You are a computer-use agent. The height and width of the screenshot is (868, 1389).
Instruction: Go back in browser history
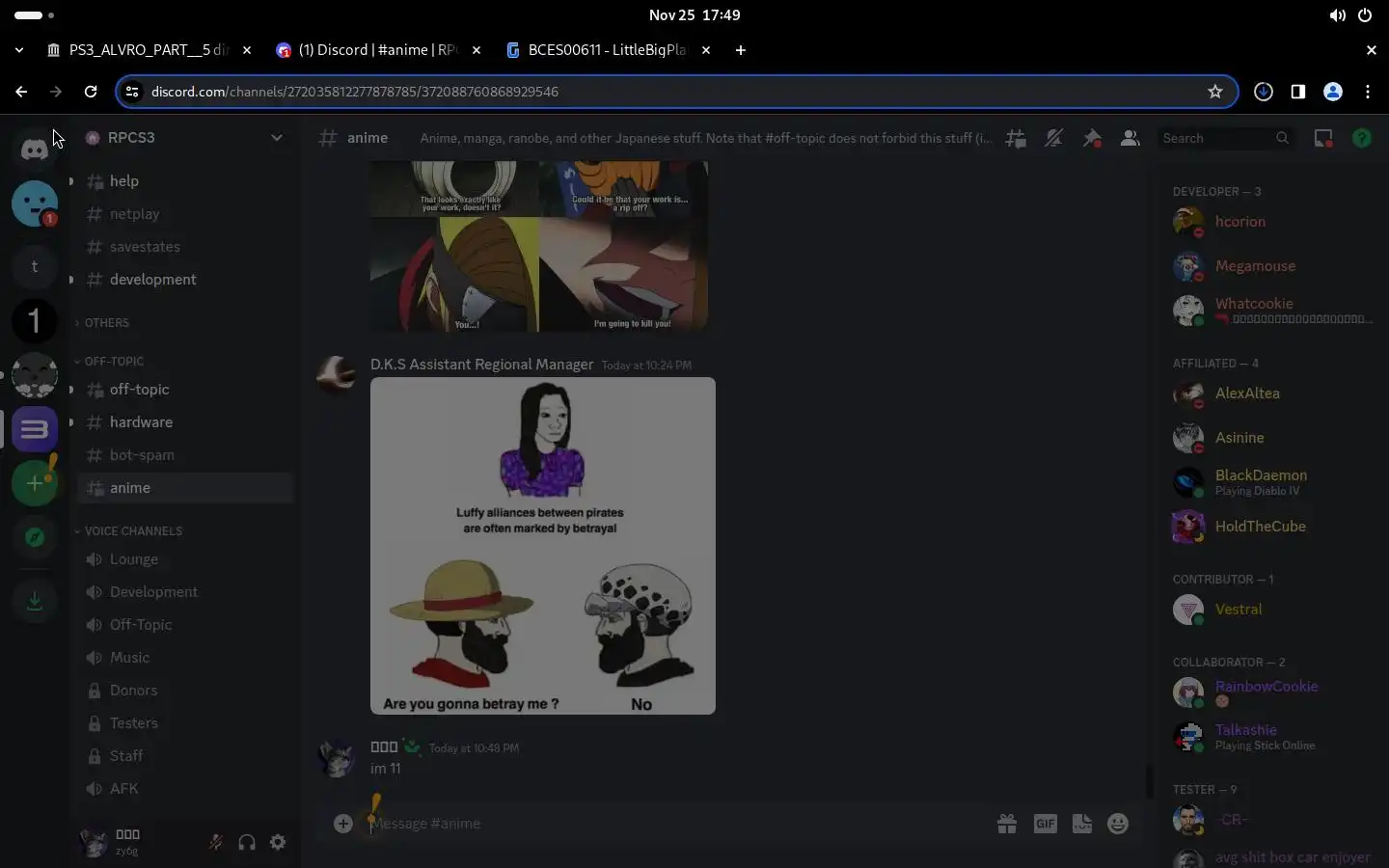coord(21,92)
